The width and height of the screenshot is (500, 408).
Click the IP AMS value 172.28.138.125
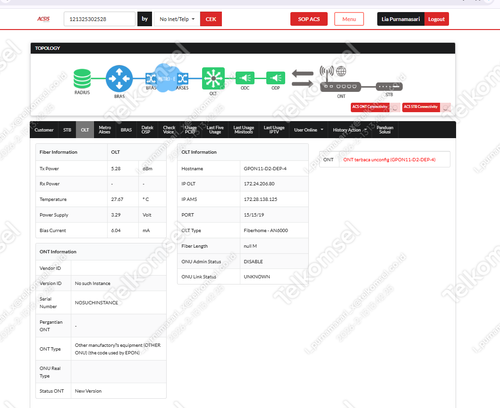pos(260,199)
